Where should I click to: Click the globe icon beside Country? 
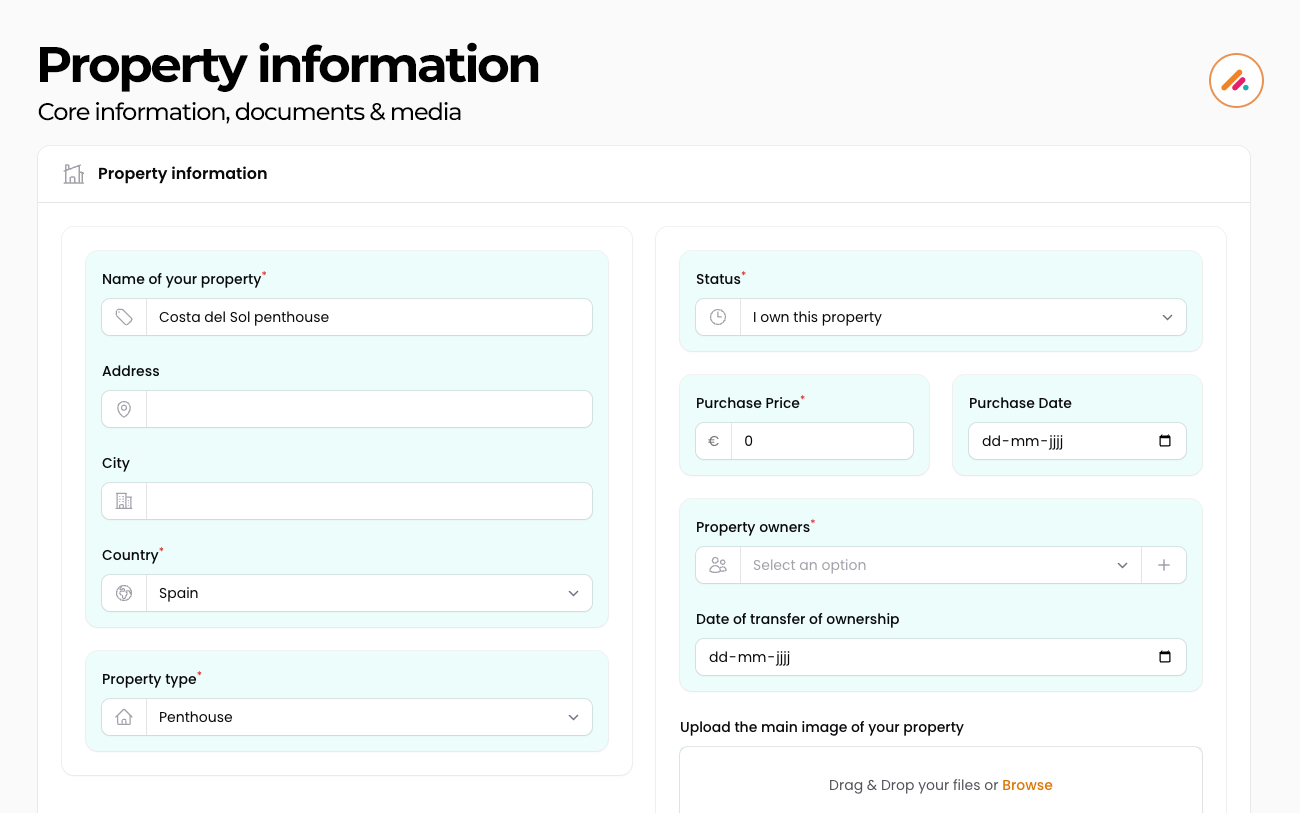pyautogui.click(x=124, y=593)
